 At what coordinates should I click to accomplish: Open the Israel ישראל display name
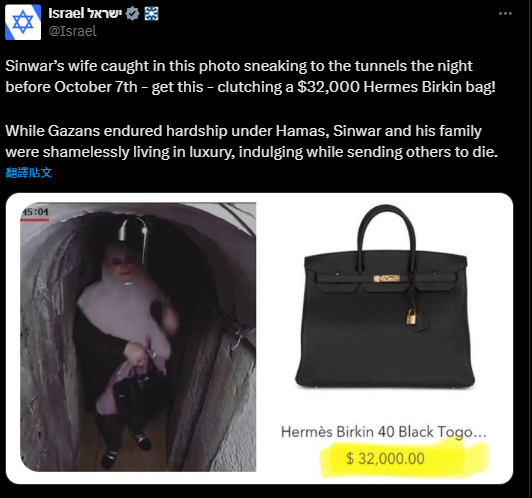85,13
